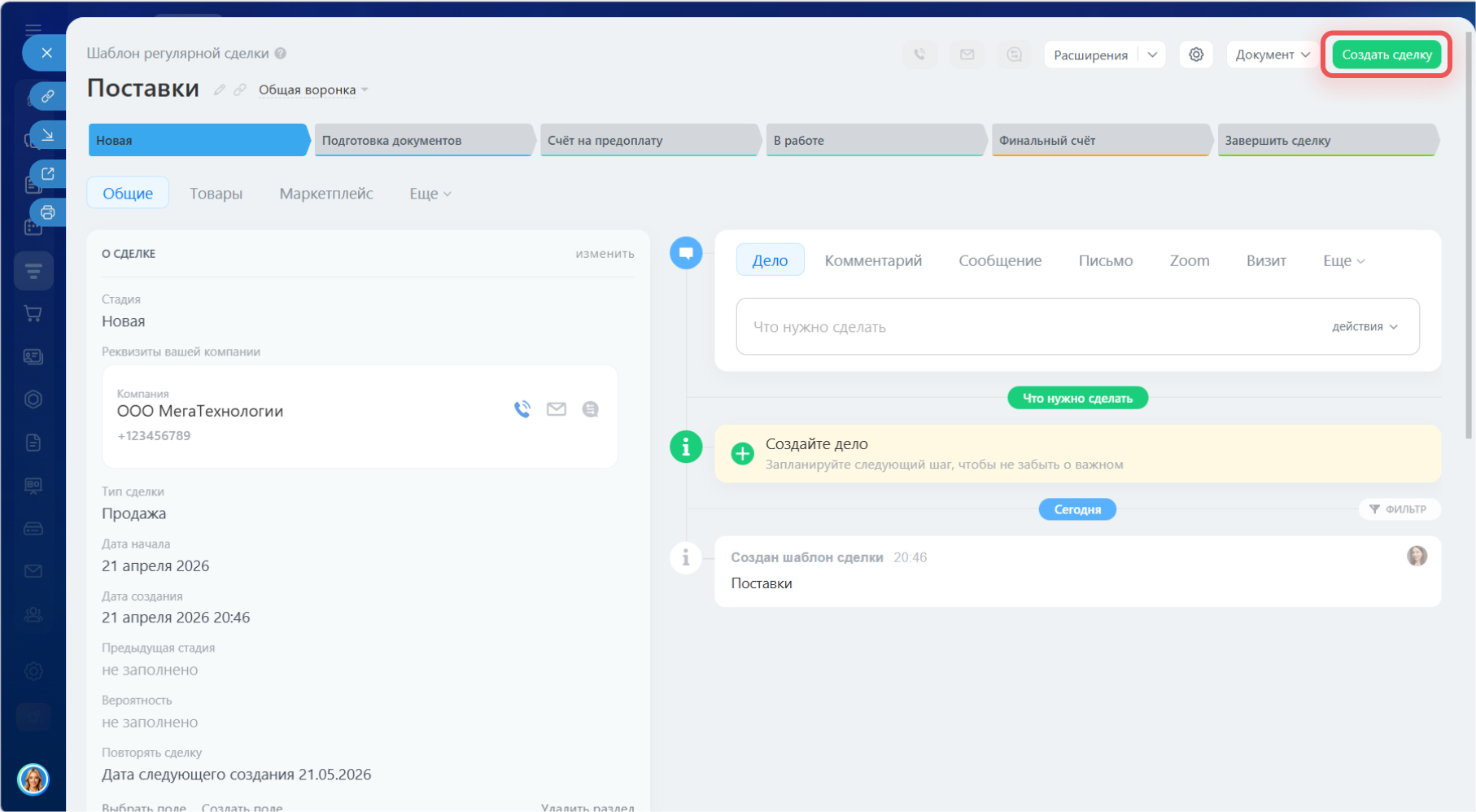Open the Общая воронка funnel selector

(312, 90)
